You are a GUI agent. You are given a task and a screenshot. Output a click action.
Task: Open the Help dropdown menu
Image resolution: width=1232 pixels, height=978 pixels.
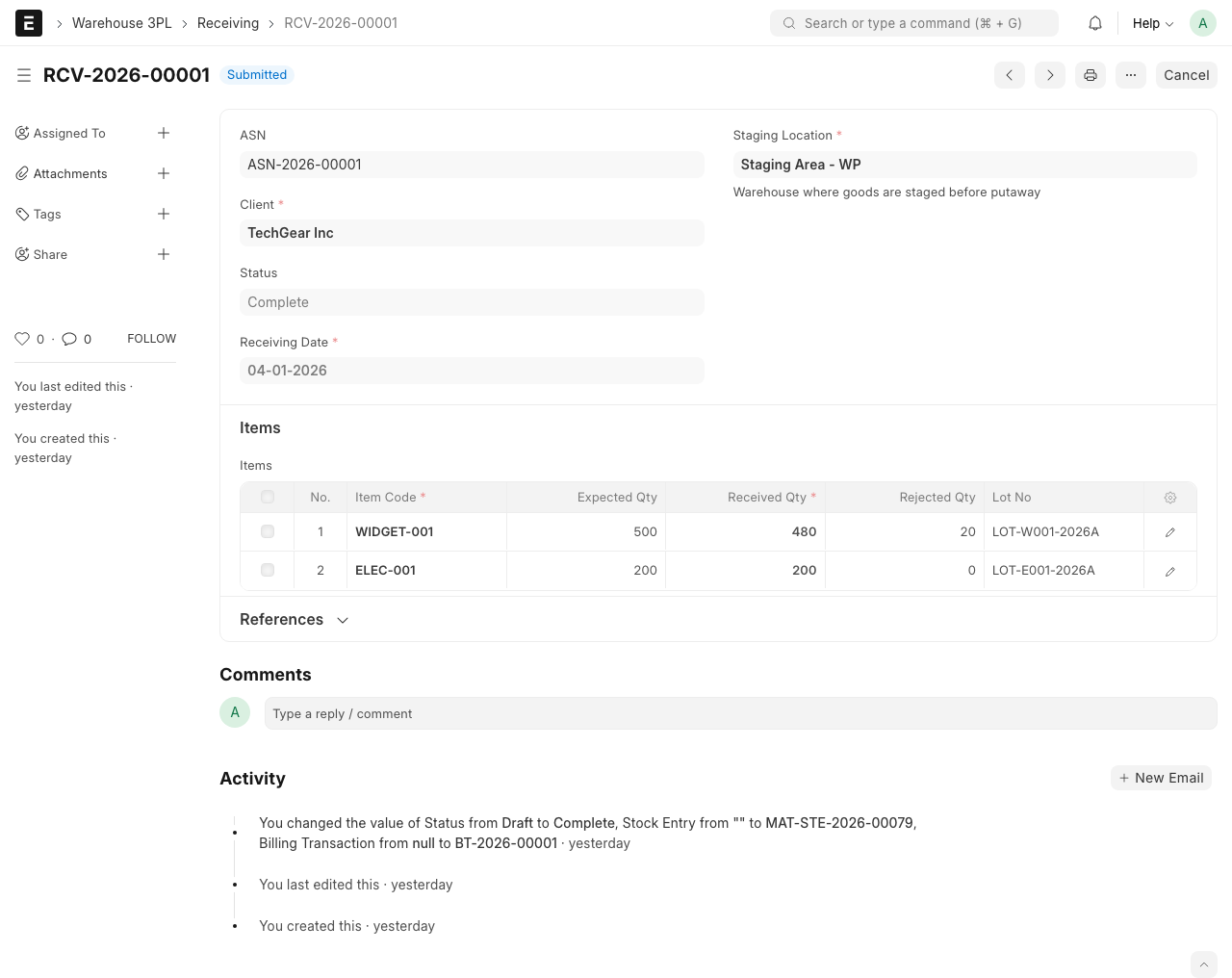click(1152, 23)
